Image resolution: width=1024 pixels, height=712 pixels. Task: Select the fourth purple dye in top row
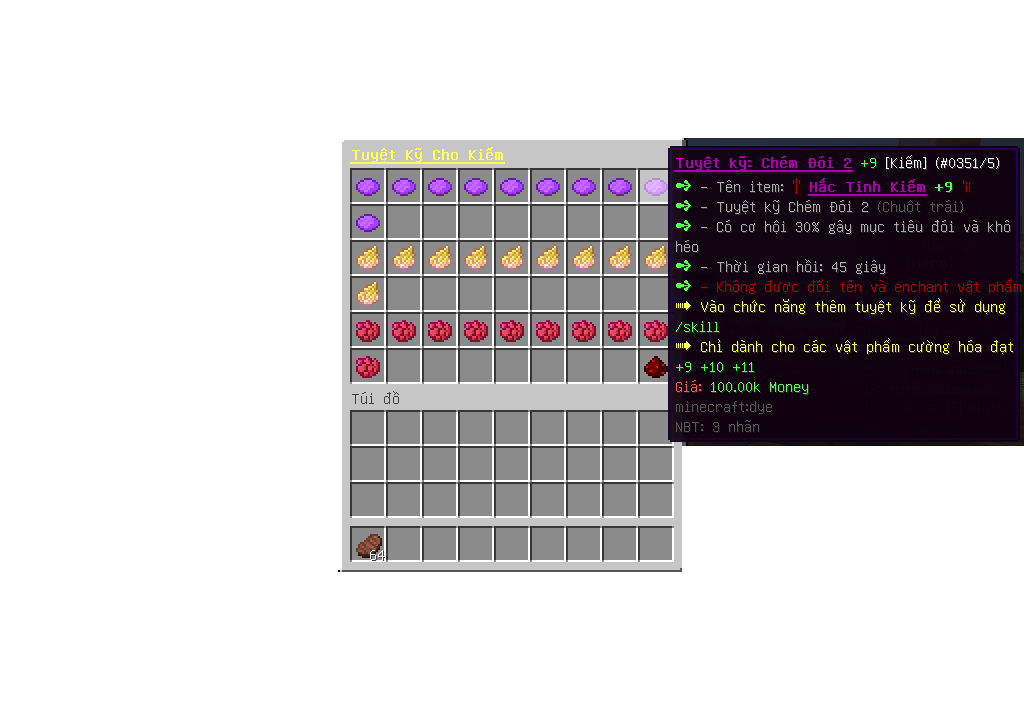click(475, 187)
